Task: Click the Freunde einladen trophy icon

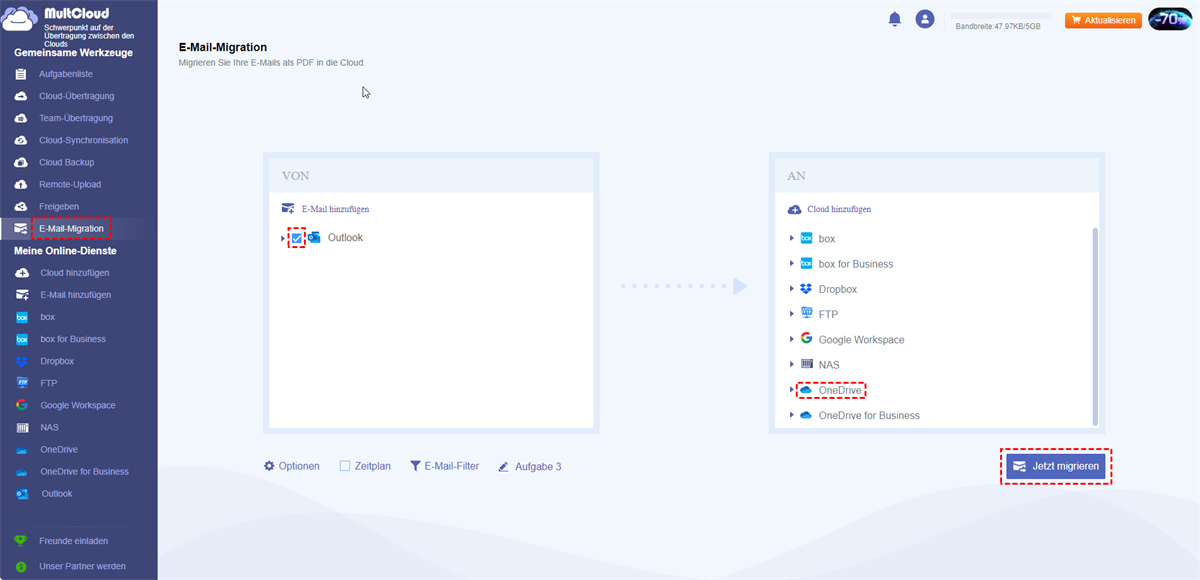Action: (21, 541)
